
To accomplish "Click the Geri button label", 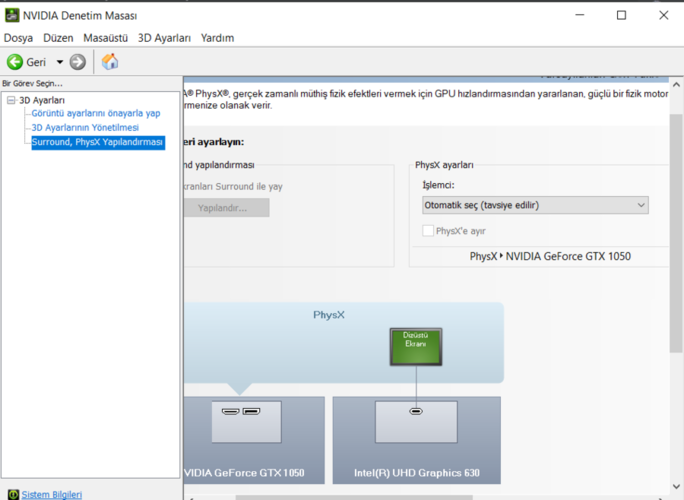I will click(36, 62).
